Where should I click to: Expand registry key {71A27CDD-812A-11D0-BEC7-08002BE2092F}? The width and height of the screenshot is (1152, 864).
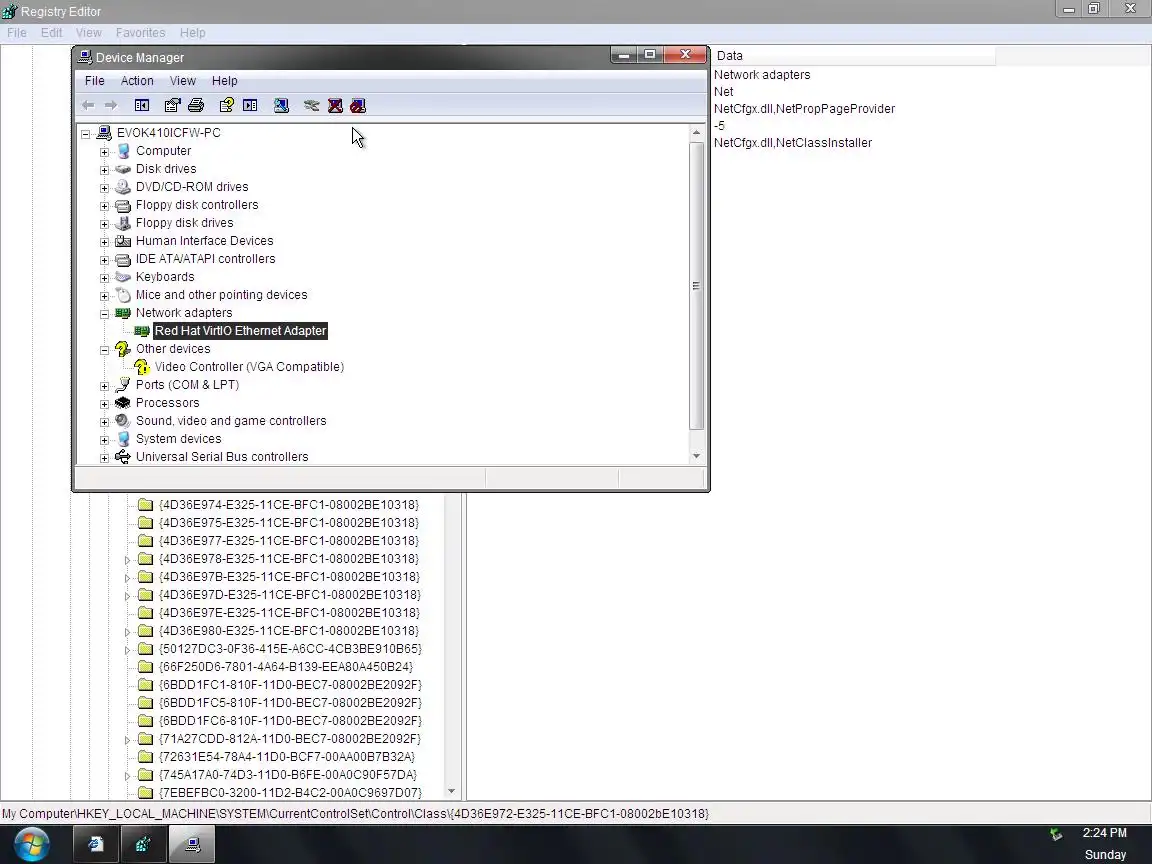click(x=127, y=740)
